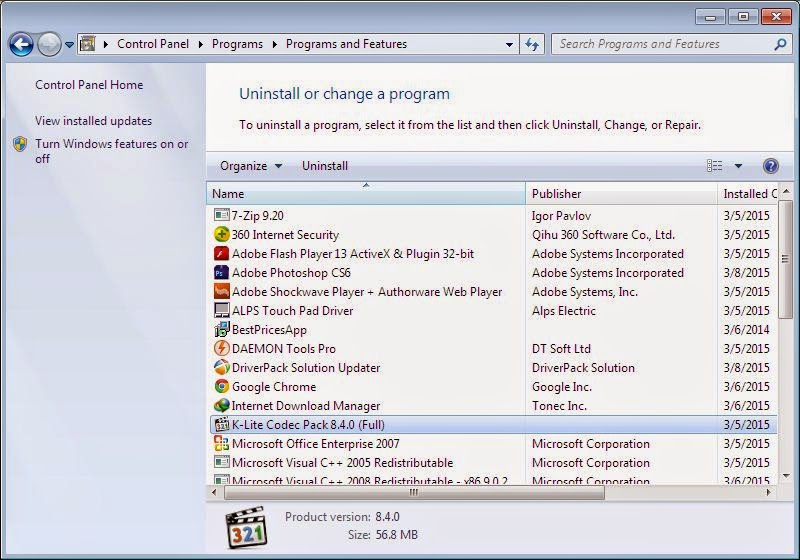800x560 pixels.
Task: Click the large 321 icon in details pane
Action: click(246, 528)
